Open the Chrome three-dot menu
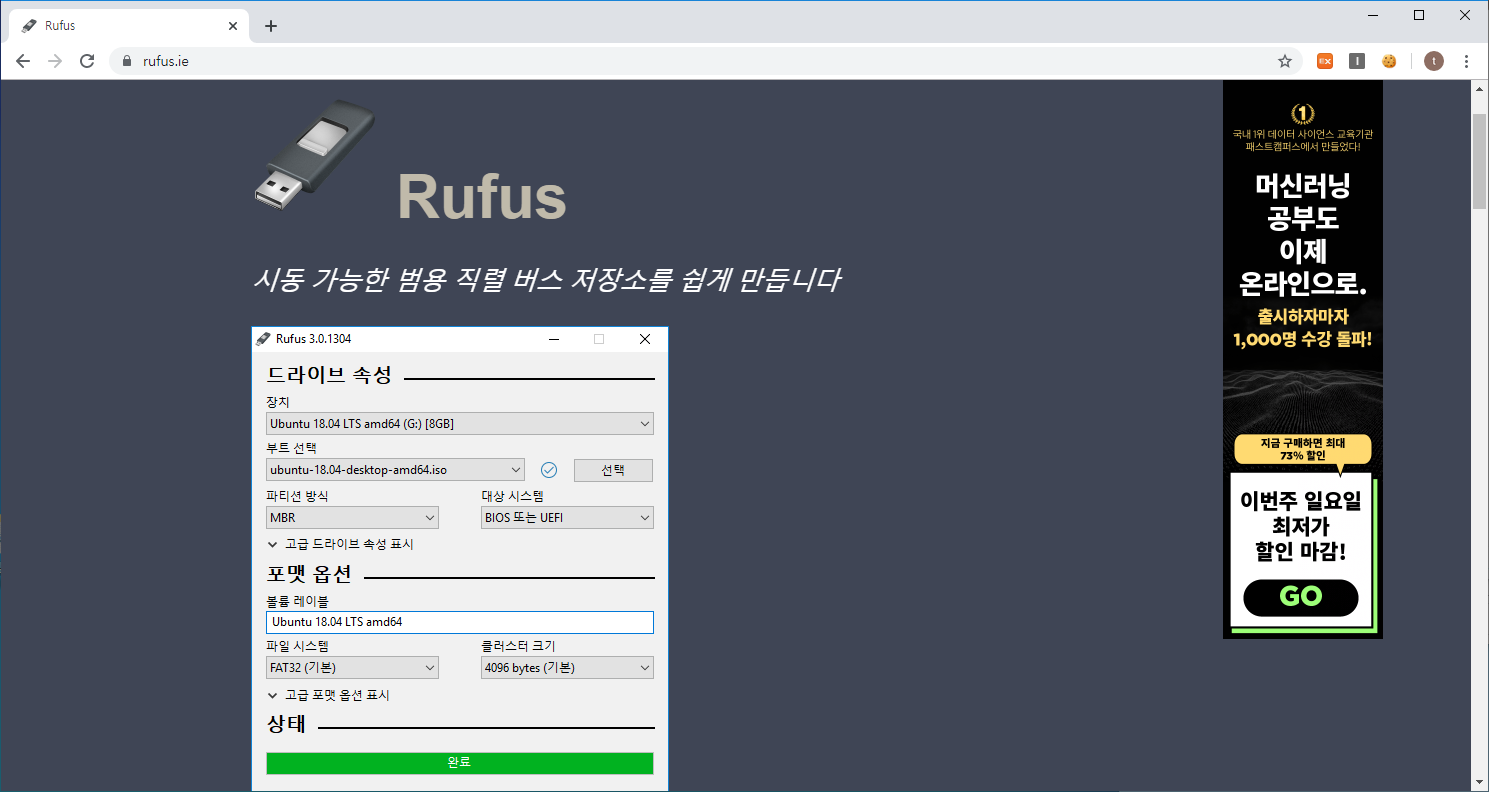 click(1466, 61)
